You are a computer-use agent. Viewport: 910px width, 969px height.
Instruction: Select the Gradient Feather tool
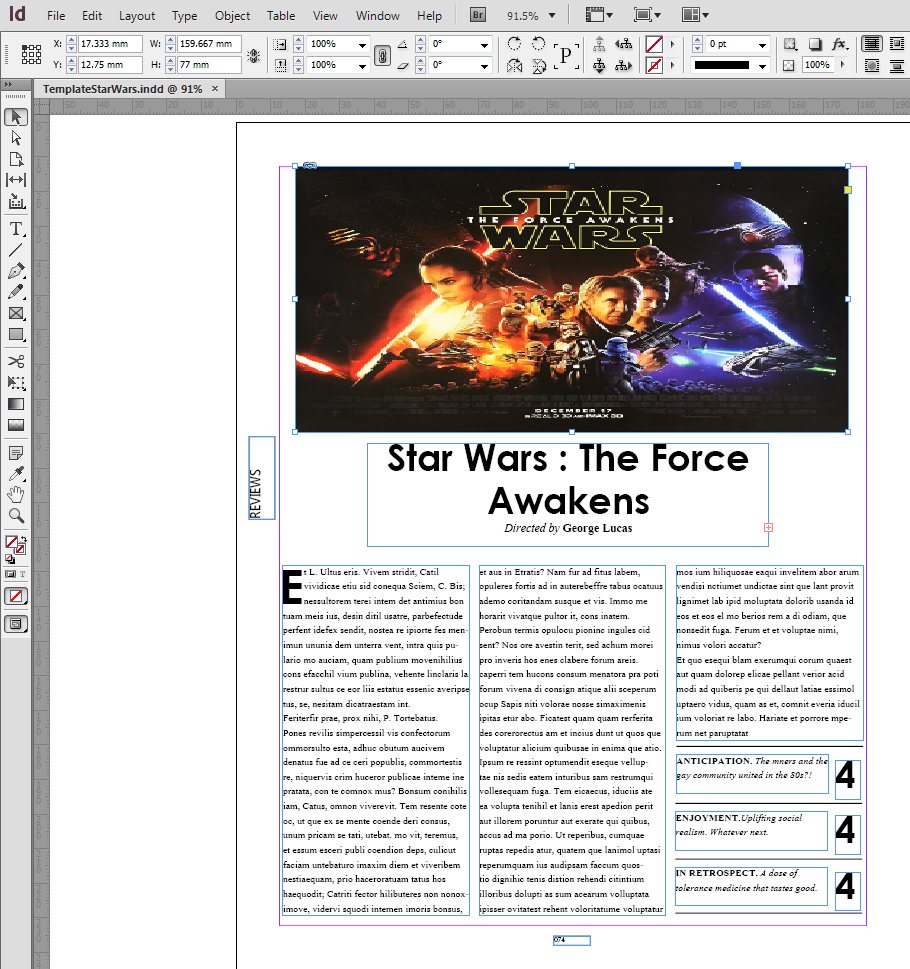(x=16, y=425)
